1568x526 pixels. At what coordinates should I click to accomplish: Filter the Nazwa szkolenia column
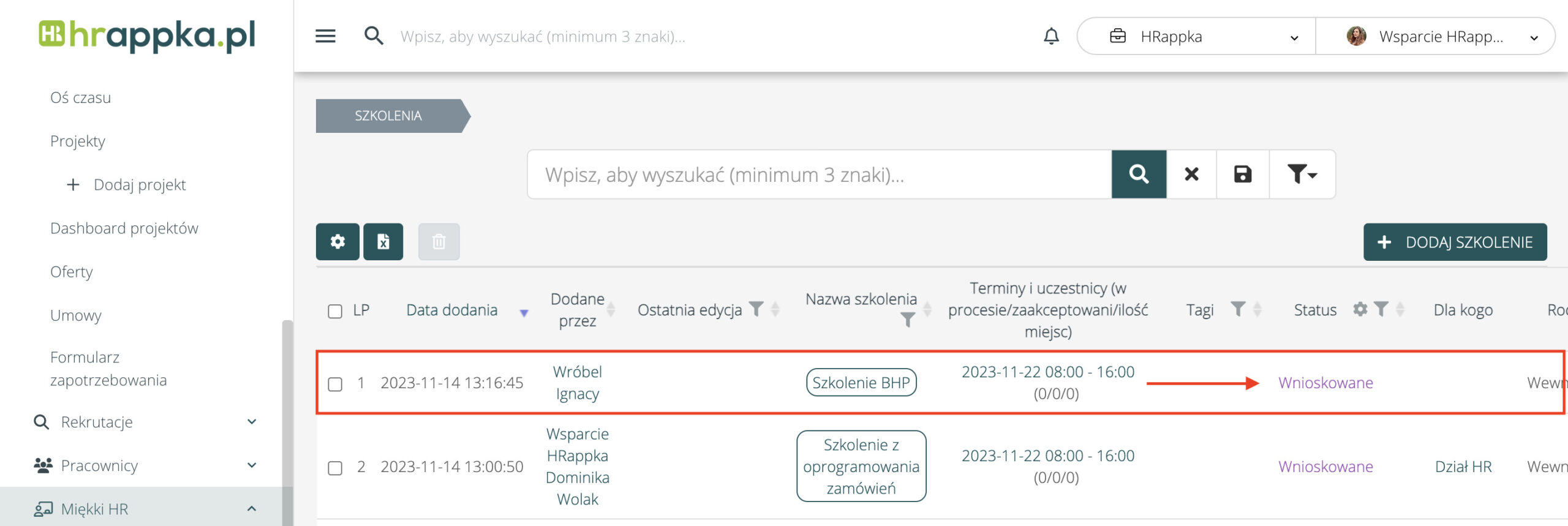coord(908,320)
